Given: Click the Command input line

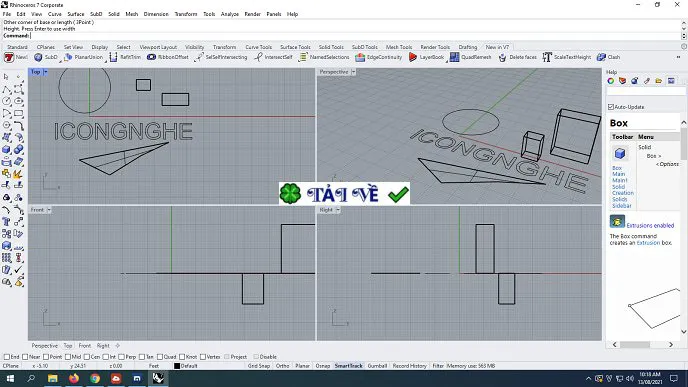Looking at the screenshot, I should coord(342,36).
